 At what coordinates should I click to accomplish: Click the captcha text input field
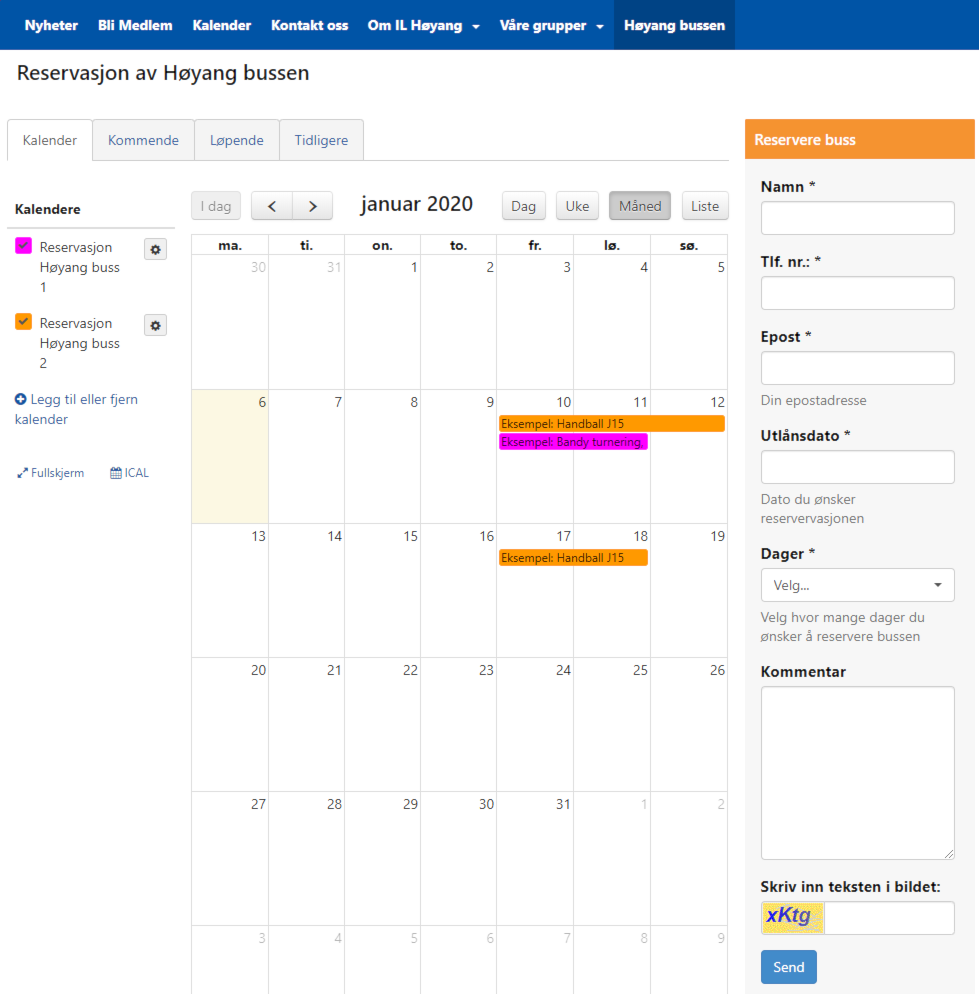pyautogui.click(x=889, y=917)
